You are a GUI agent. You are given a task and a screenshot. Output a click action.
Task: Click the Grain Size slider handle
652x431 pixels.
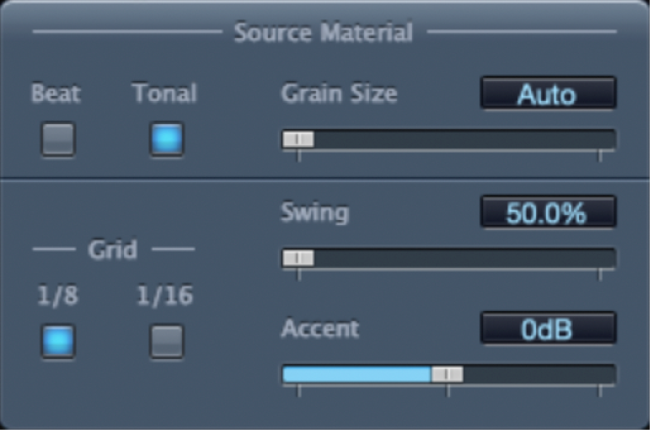(298, 140)
